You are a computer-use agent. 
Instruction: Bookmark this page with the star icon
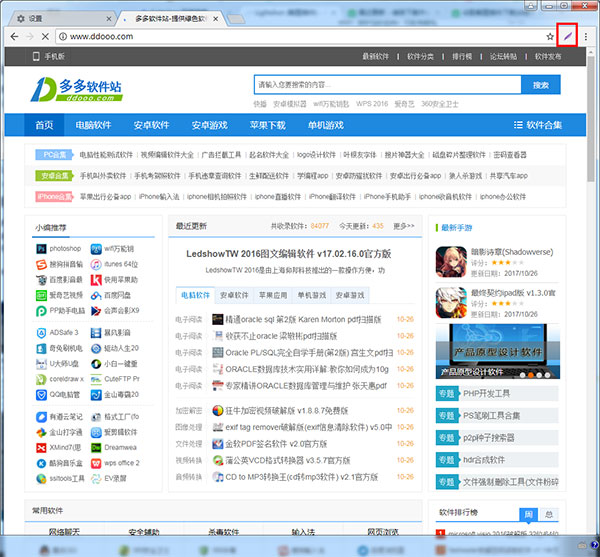550,36
